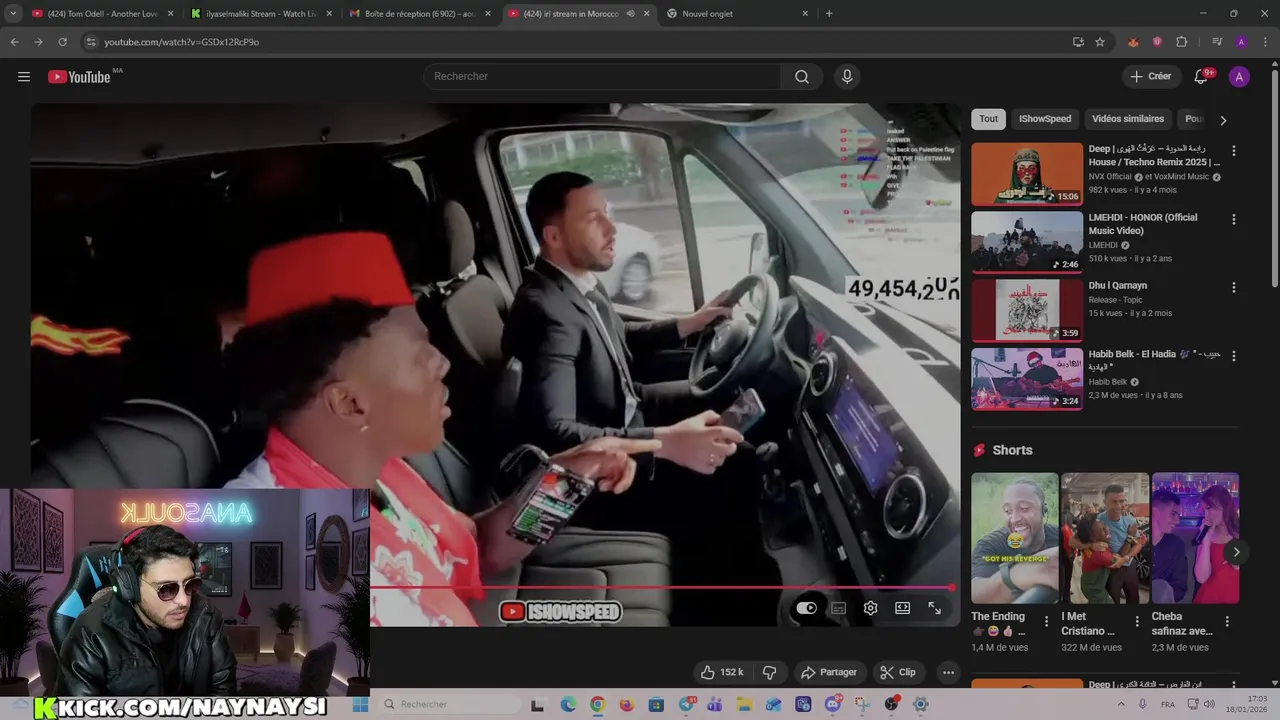The image size is (1280, 720).
Task: Play the Dhu l Qarnayn thumbnail
Action: coord(1027,310)
